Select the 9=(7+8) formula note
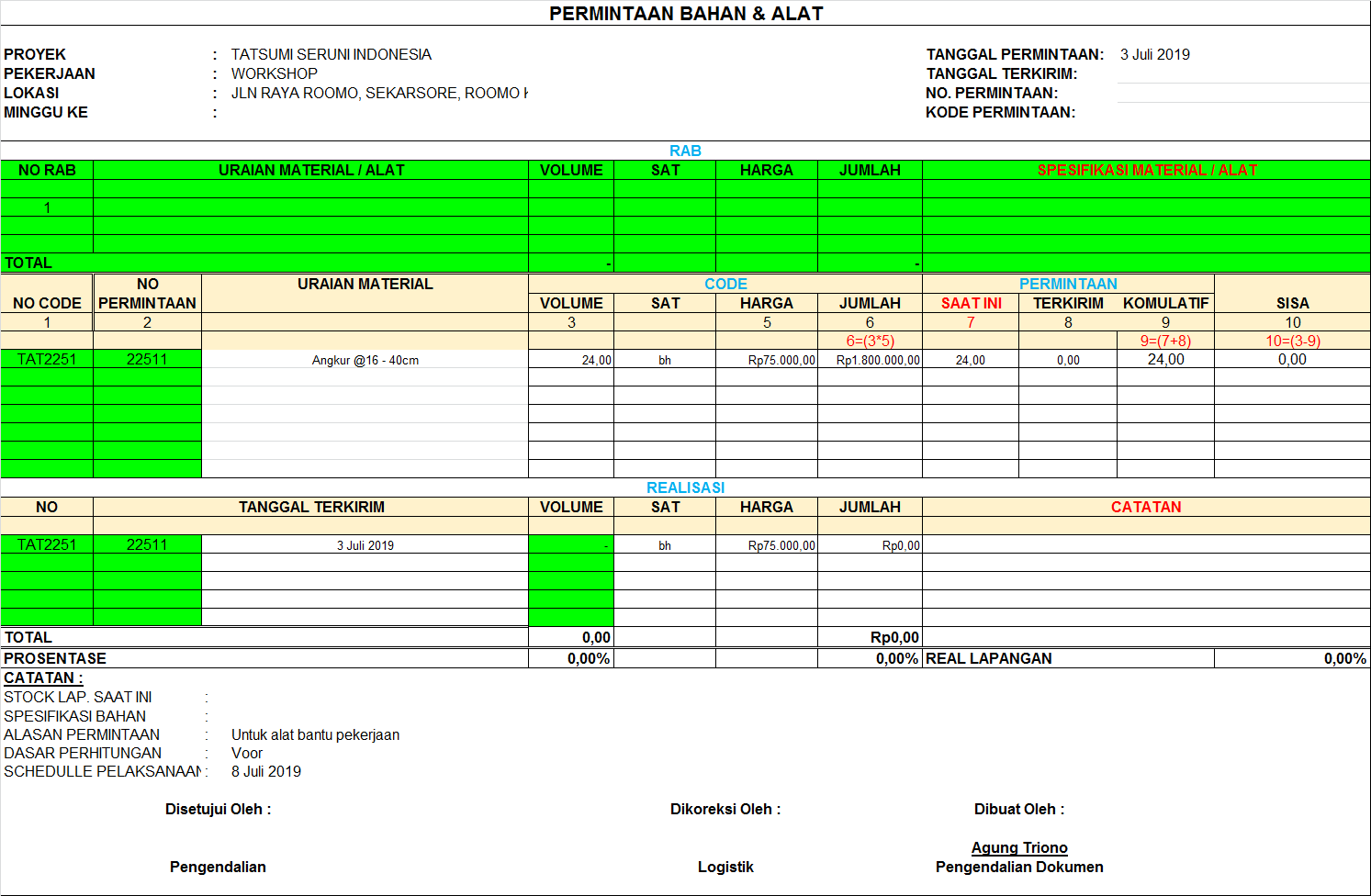Image resolution: width=1371 pixels, height=896 pixels. coord(1165,341)
